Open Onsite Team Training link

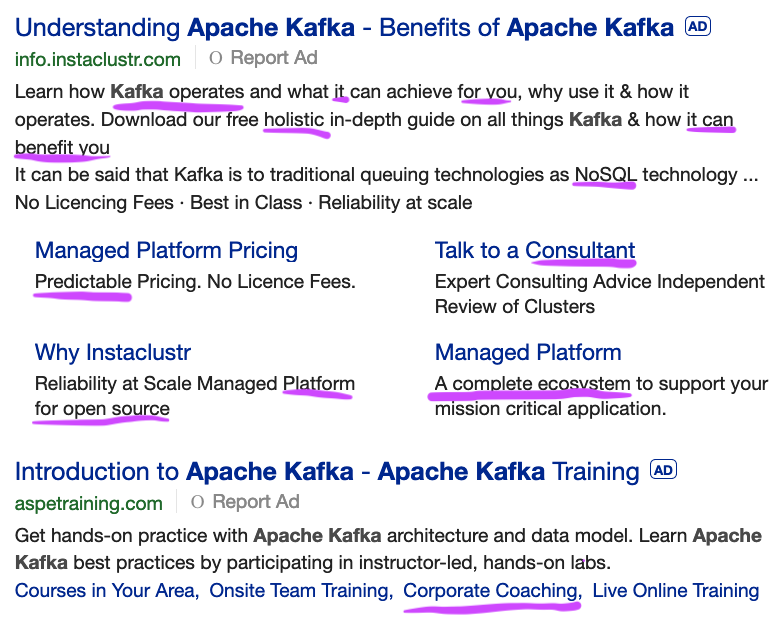coord(301,591)
